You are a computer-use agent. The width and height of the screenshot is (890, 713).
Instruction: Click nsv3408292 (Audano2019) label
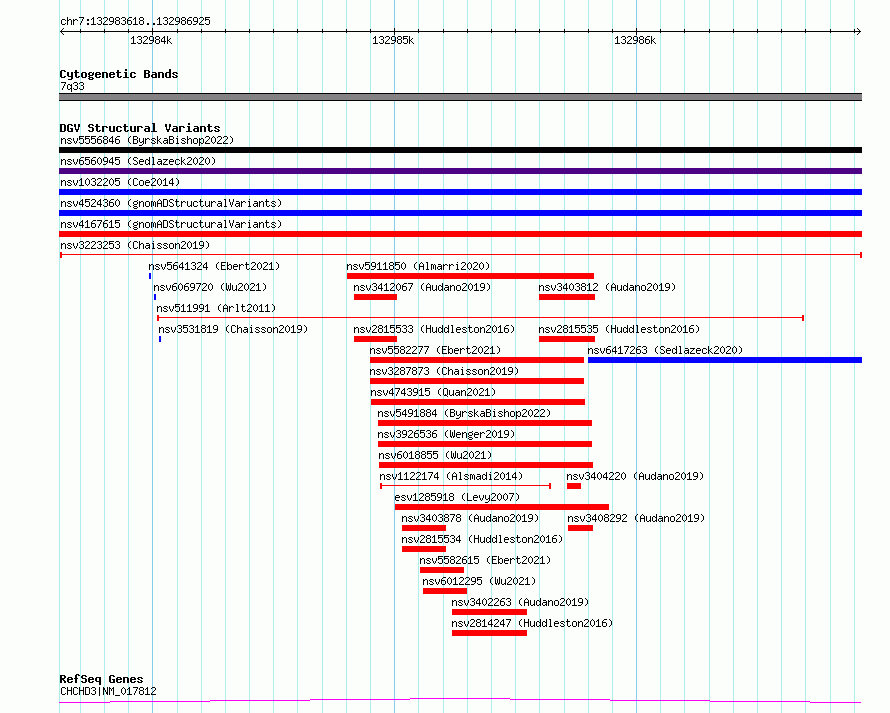point(636,518)
